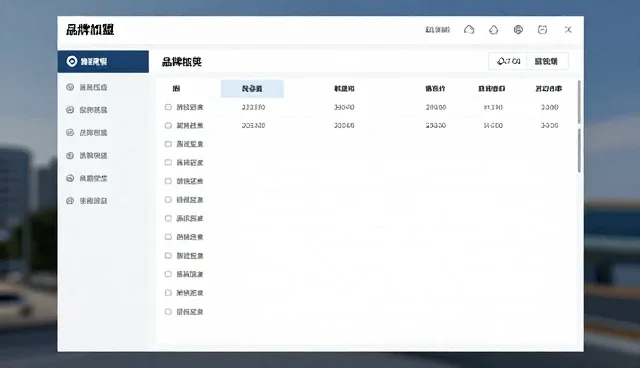
Task: Select the highlighted dark-blue sidebar item
Action: pyautogui.click(x=103, y=62)
